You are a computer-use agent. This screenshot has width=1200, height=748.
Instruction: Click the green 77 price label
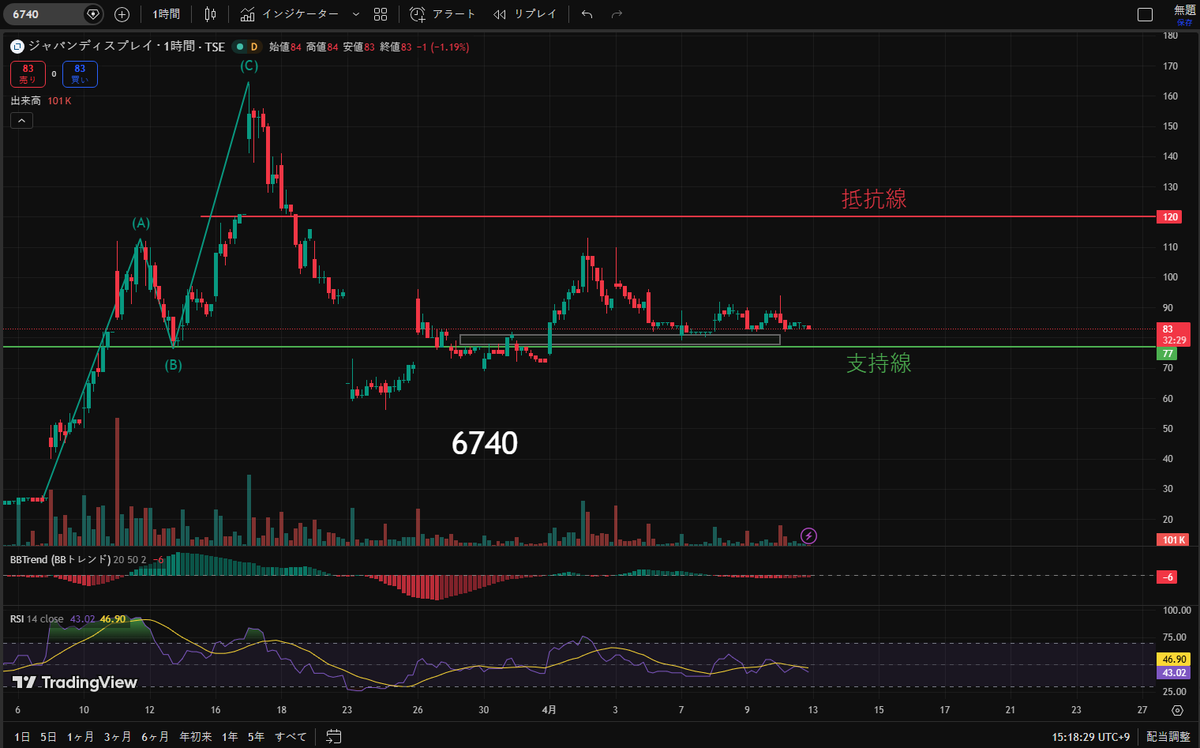click(1166, 354)
